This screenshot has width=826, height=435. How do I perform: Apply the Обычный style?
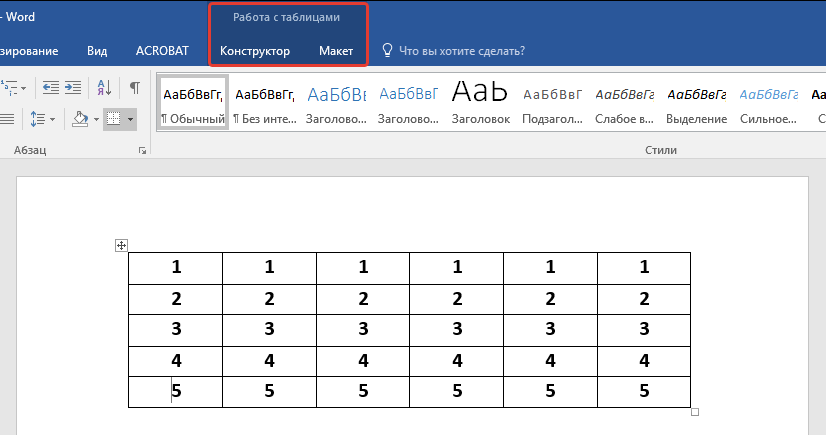point(192,104)
